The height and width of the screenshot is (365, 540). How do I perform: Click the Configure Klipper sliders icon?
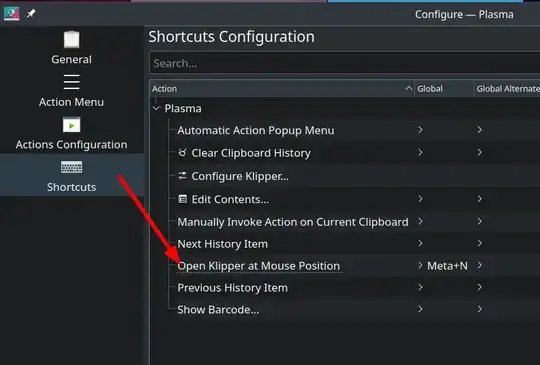coord(182,176)
